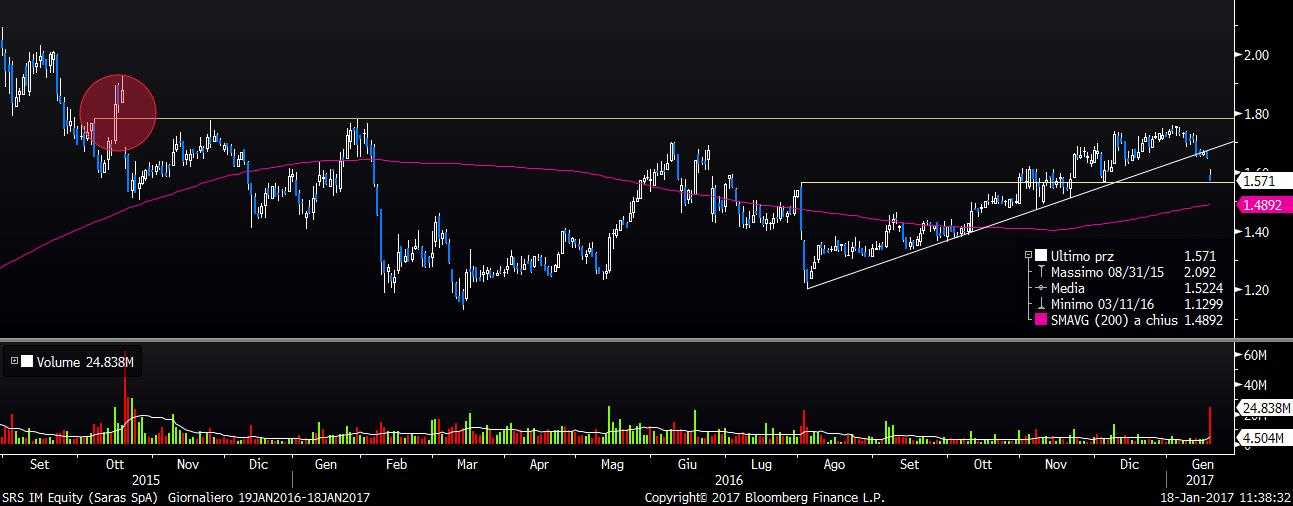Click the Ago month label on time axis

tap(834, 465)
